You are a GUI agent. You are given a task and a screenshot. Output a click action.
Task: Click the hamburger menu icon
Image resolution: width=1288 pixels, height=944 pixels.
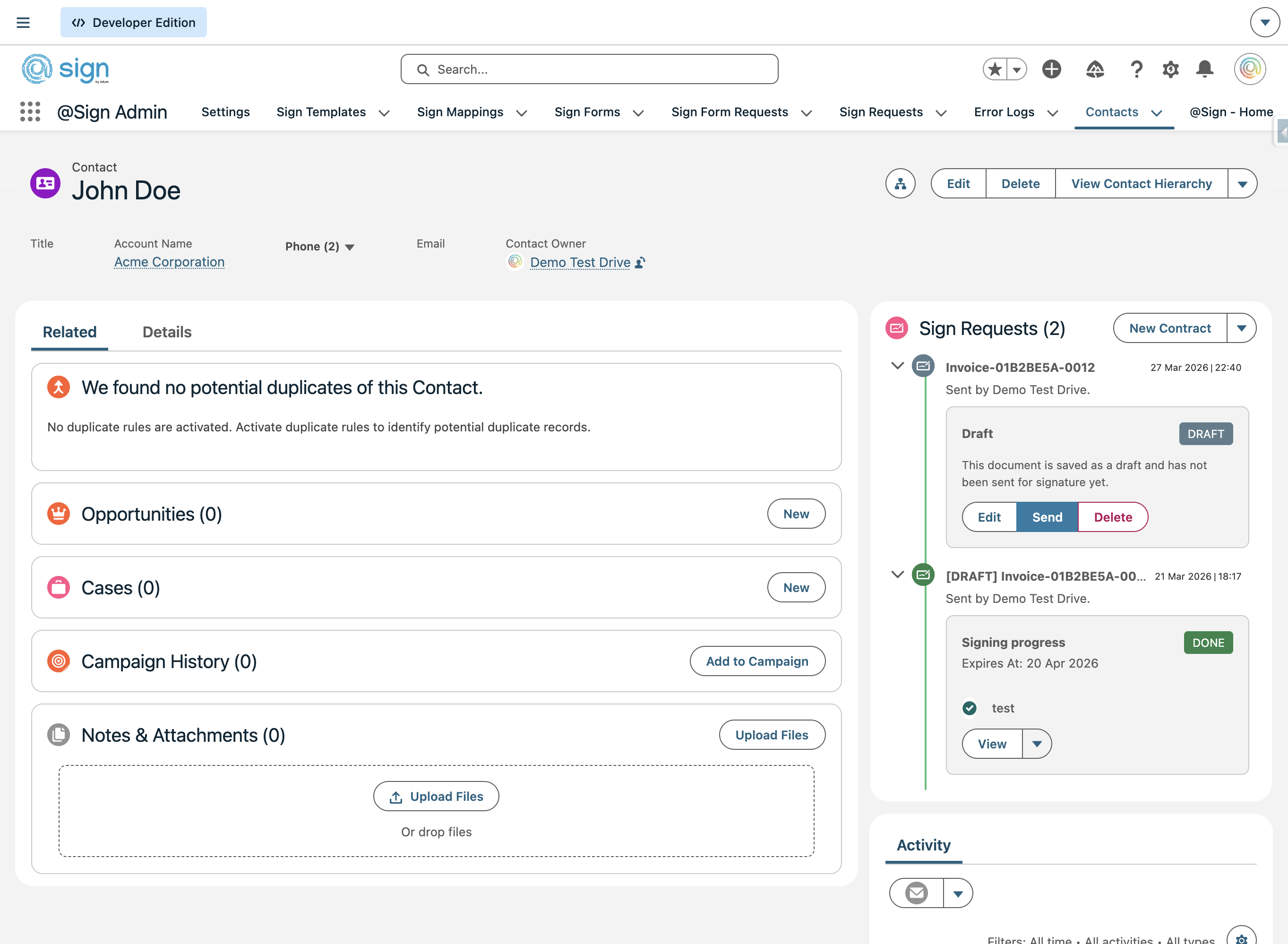click(x=23, y=22)
